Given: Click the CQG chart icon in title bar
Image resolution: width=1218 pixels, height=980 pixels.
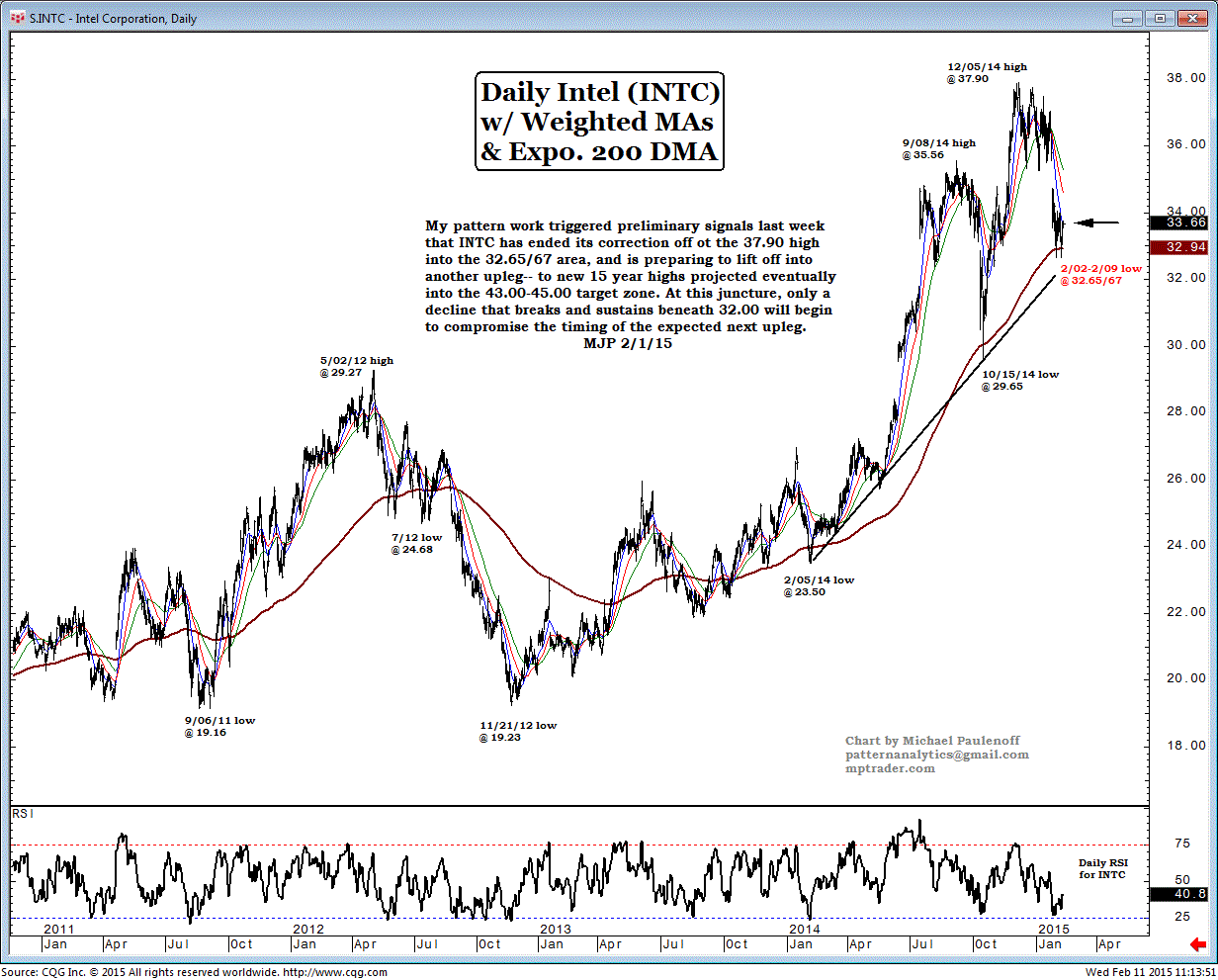Looking at the screenshot, I should coord(19,18).
